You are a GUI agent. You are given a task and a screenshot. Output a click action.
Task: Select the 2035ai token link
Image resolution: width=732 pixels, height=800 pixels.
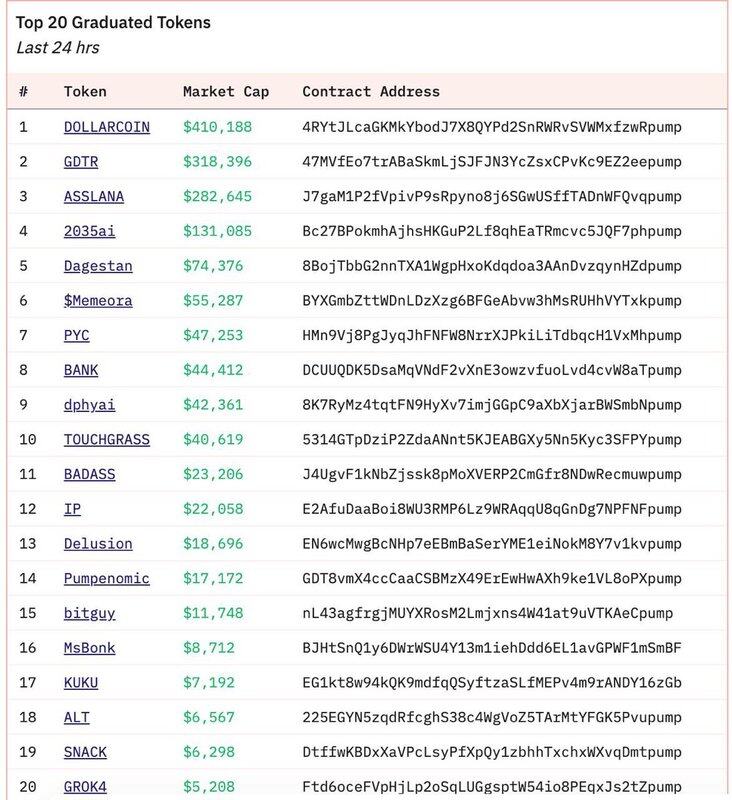pos(89,231)
